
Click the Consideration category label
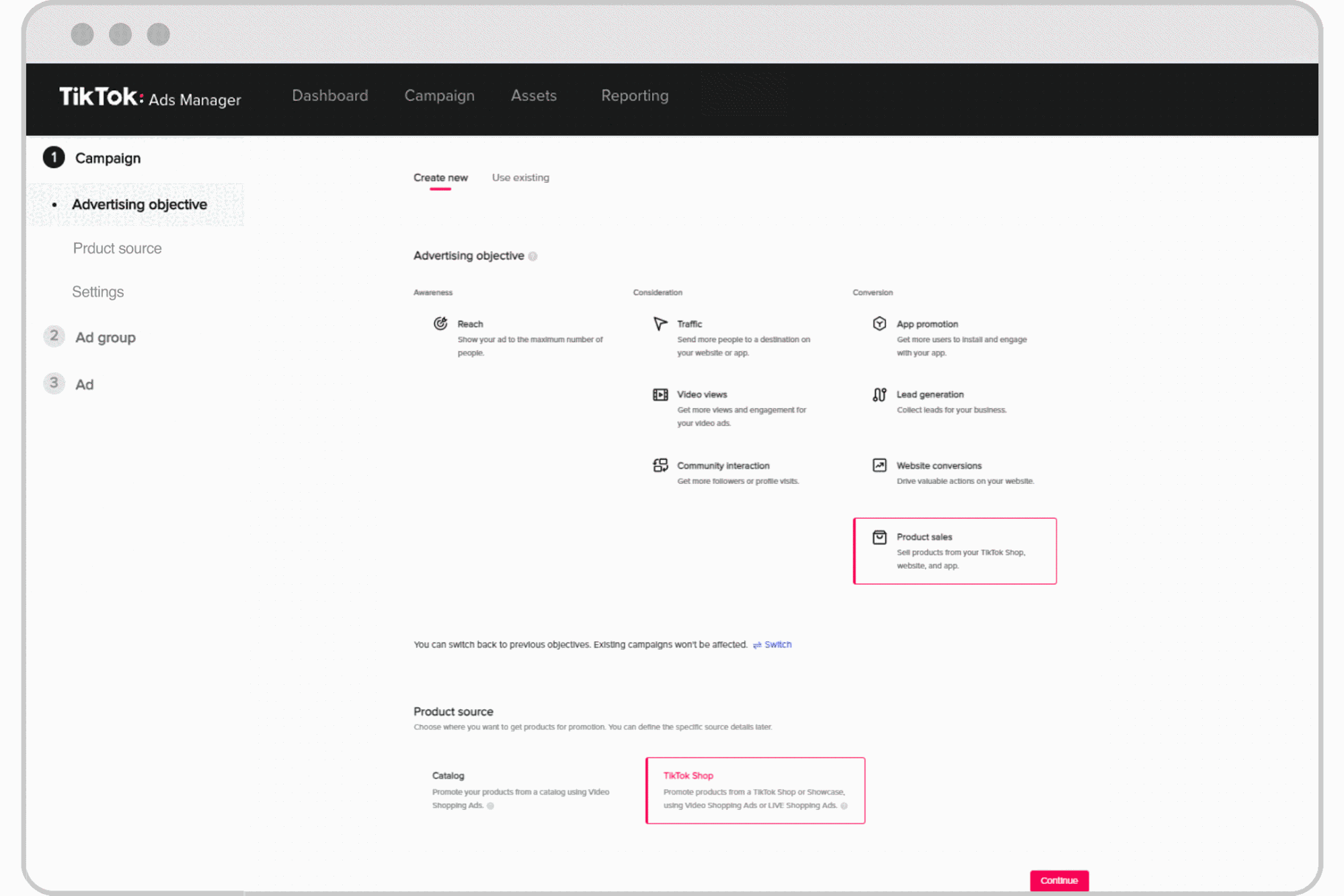coord(658,292)
